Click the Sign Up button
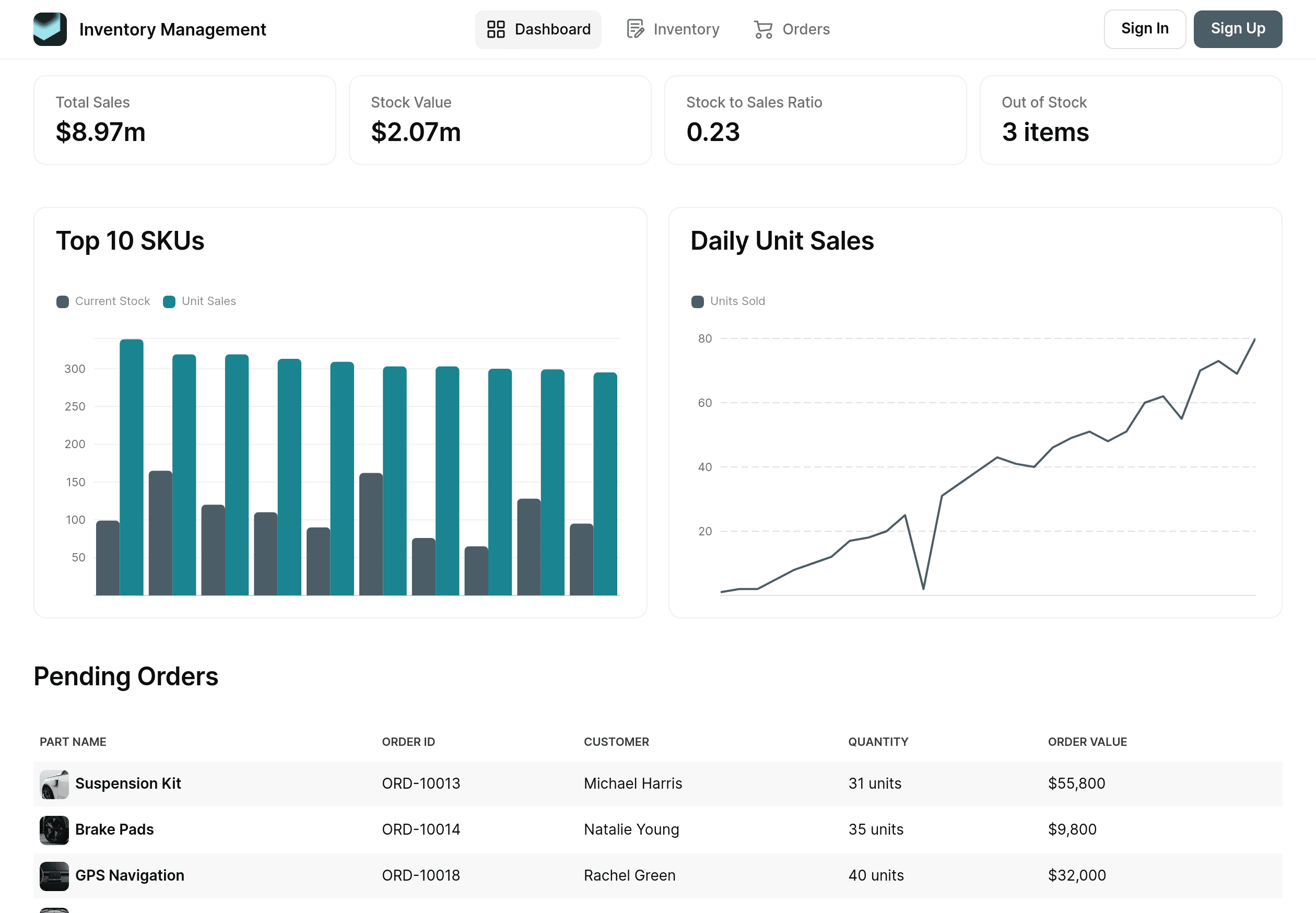Screen dimensions: 1316x913 click(x=1238, y=29)
